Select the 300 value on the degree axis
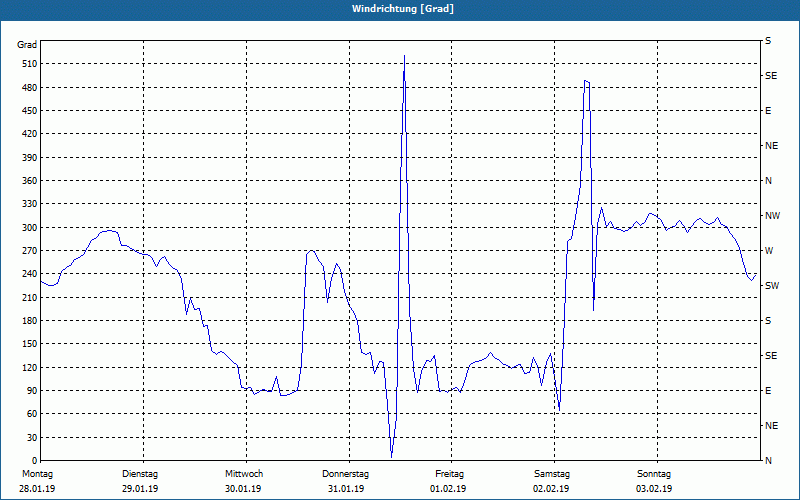The image size is (800, 500). tap(30, 228)
